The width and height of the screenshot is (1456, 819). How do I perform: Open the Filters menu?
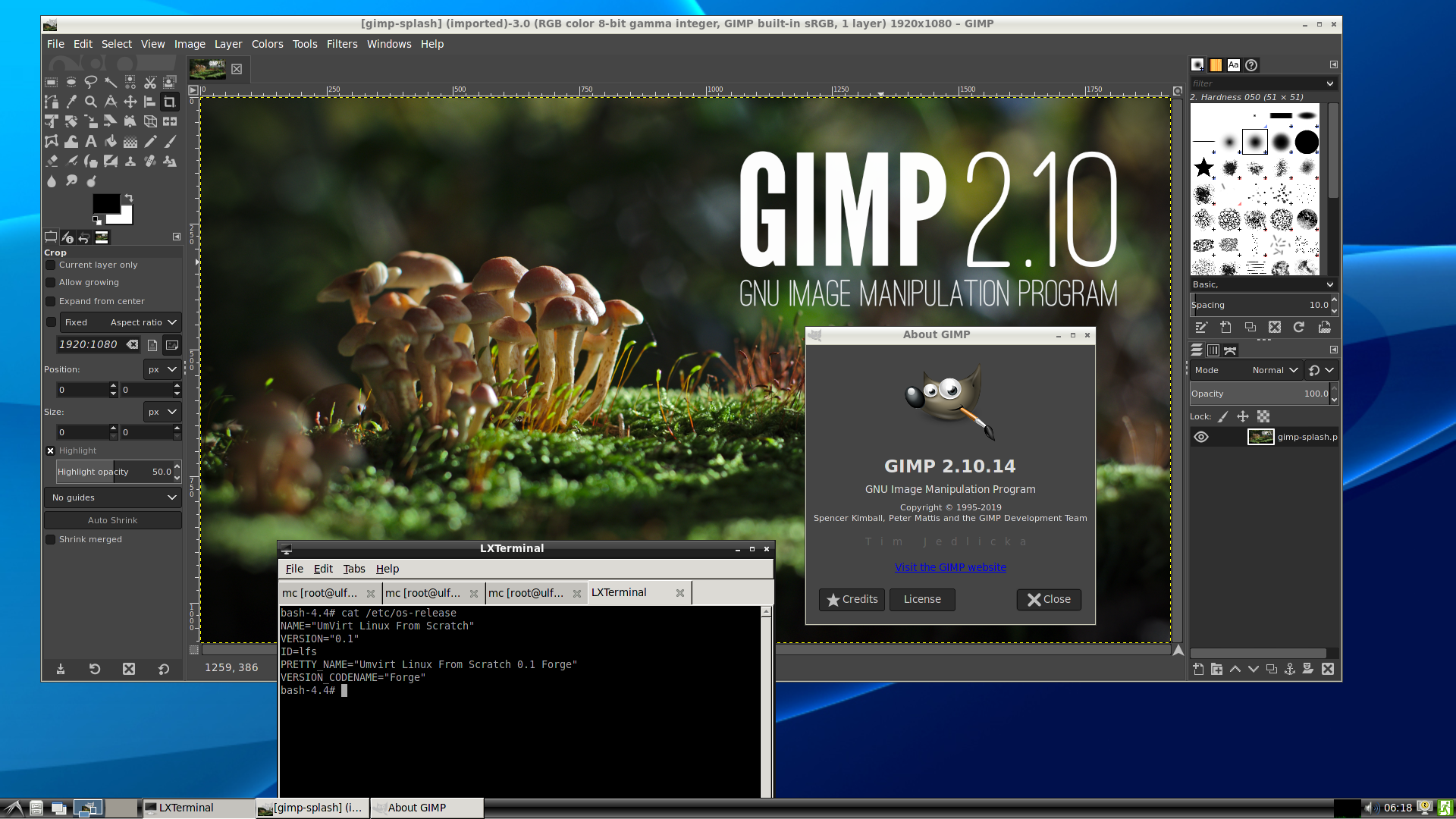click(341, 44)
